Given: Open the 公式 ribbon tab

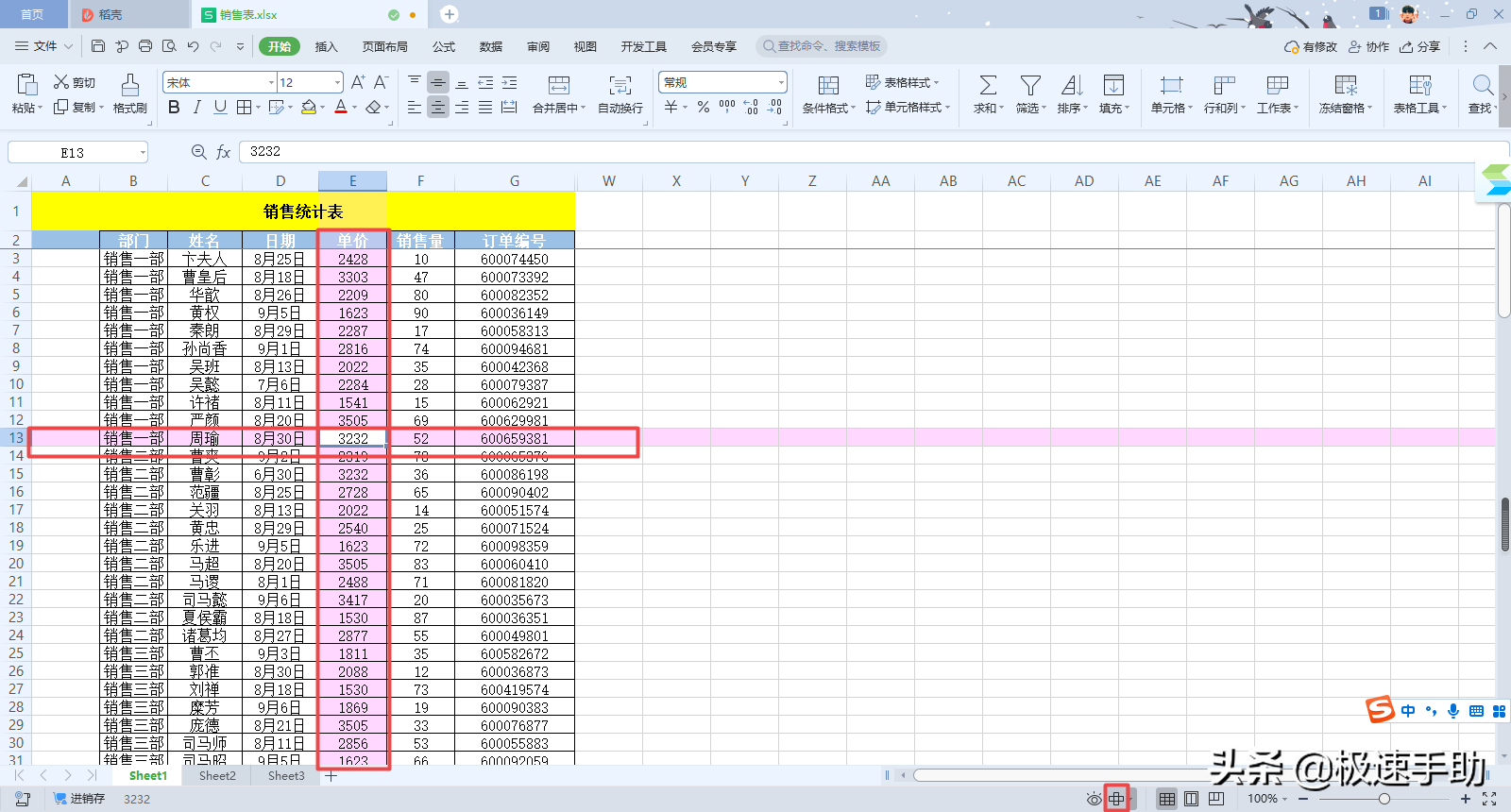Looking at the screenshot, I should (x=444, y=46).
